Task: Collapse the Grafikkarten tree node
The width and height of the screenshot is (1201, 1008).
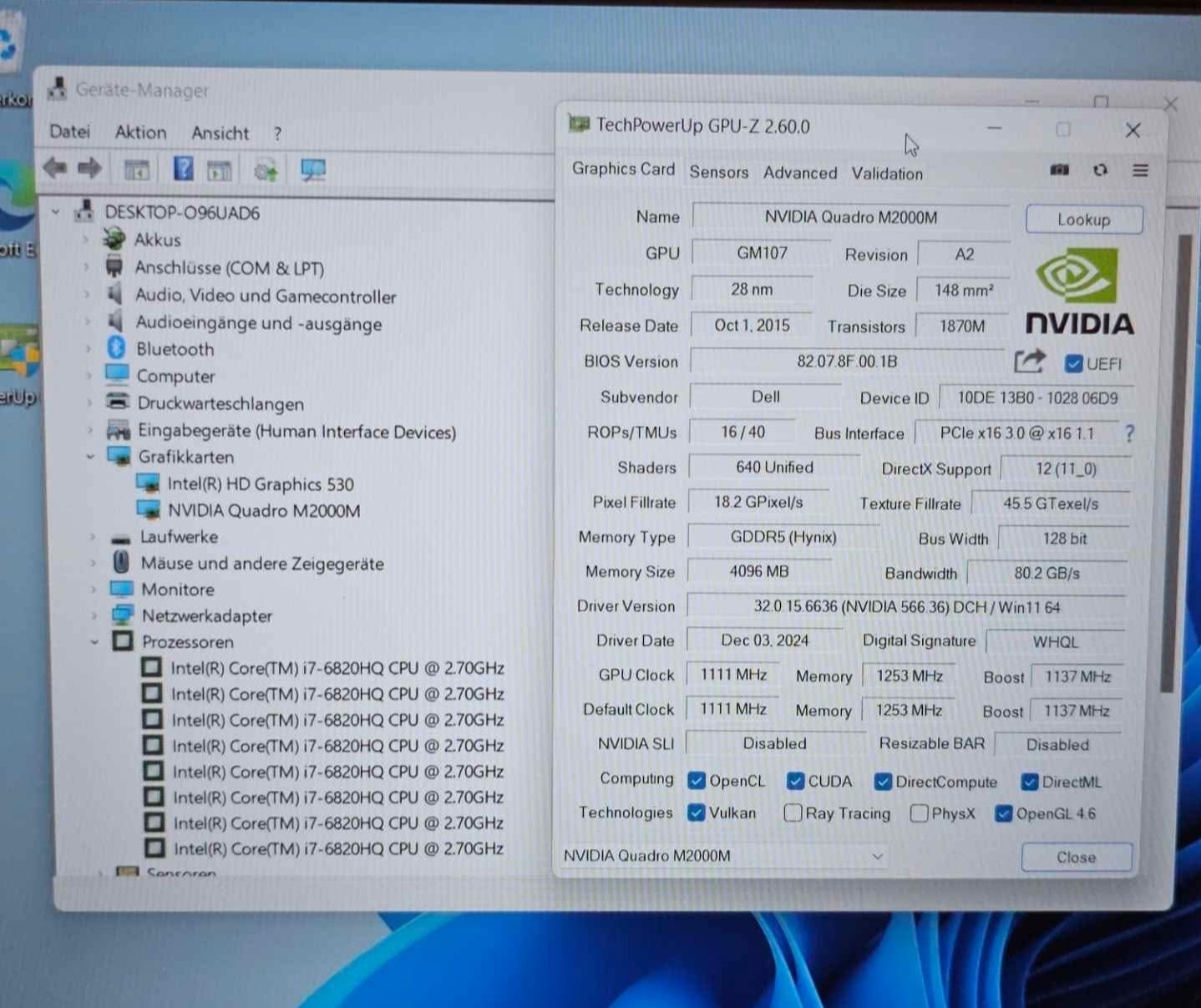Action: (x=90, y=457)
